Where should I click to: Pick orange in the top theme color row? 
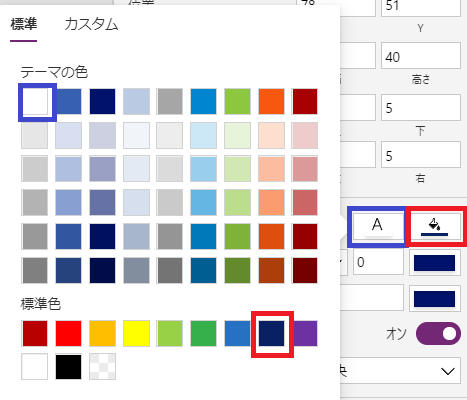pos(271,102)
